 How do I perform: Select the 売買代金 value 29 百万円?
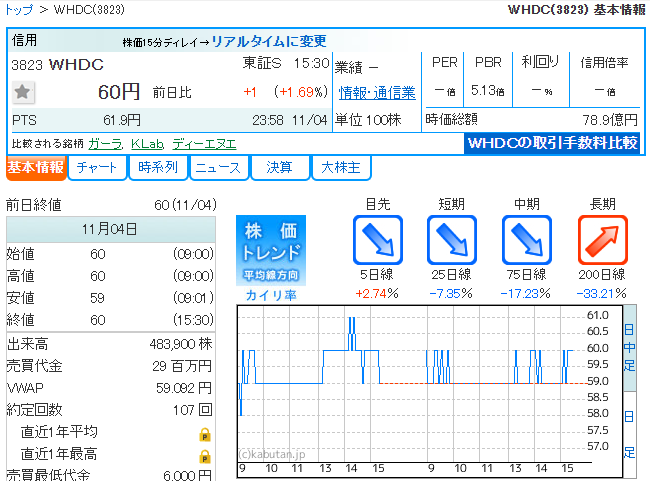[x=182, y=366]
